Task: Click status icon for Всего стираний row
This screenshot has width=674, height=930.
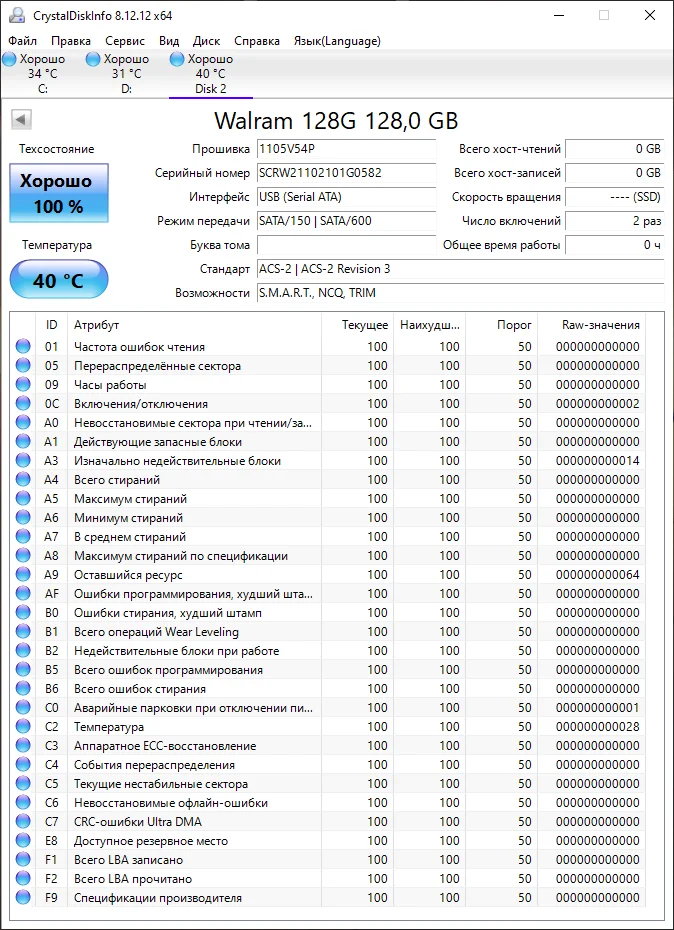Action: [23, 479]
